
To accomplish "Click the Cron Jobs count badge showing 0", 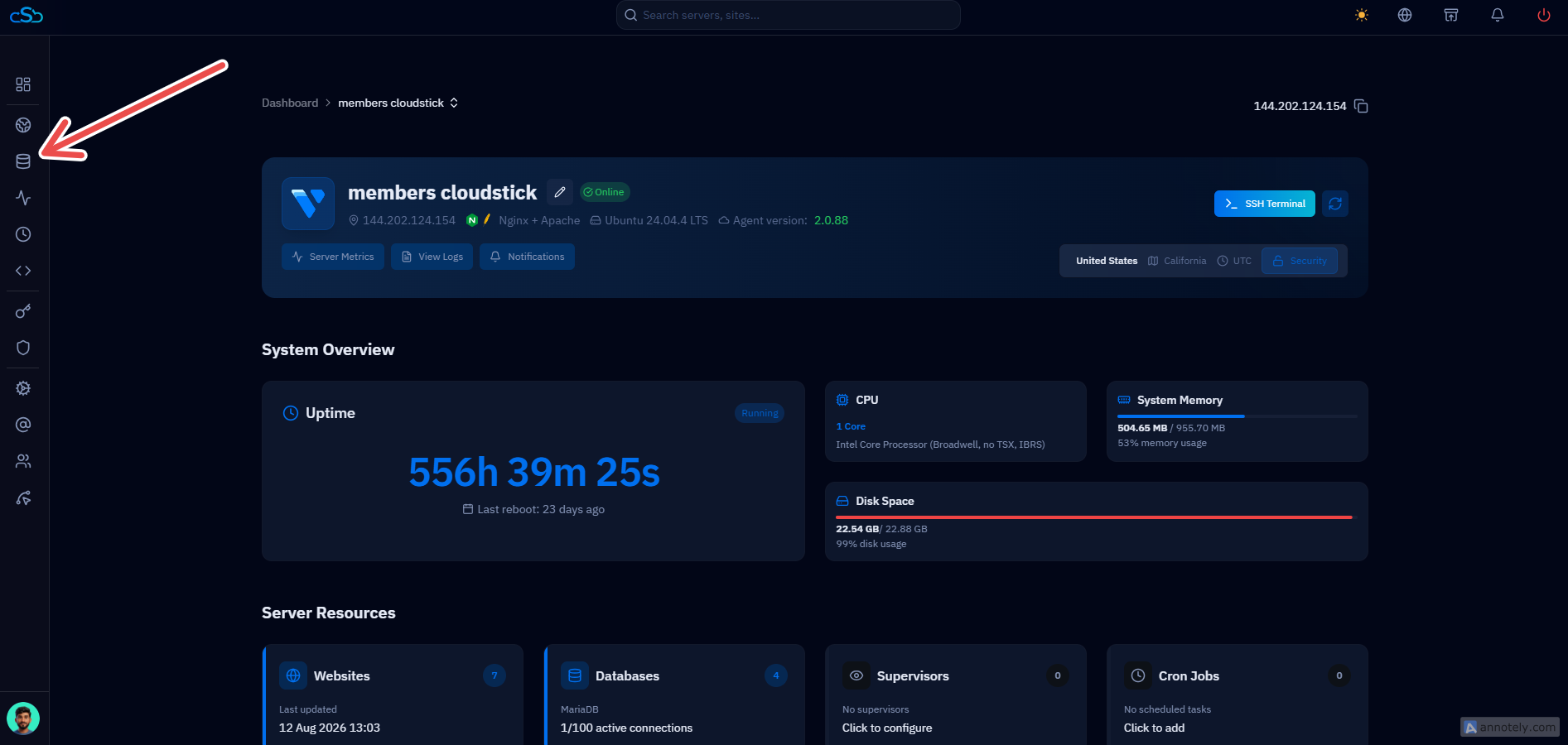I will click(x=1339, y=675).
